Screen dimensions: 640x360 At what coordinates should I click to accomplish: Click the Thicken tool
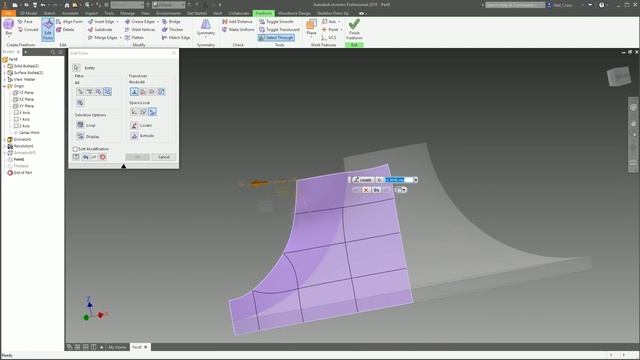click(x=172, y=29)
